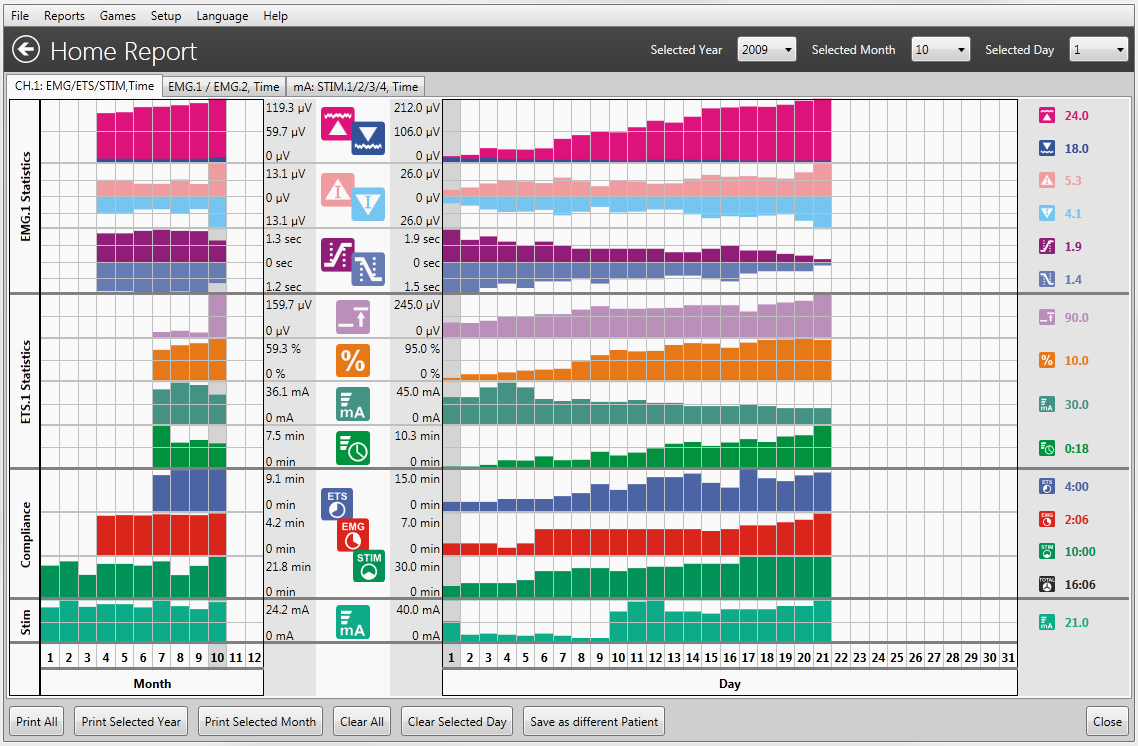The image size is (1138, 746).
Task: Click the blue EMG rest average icon showing 18.0
Action: [x=1048, y=148]
